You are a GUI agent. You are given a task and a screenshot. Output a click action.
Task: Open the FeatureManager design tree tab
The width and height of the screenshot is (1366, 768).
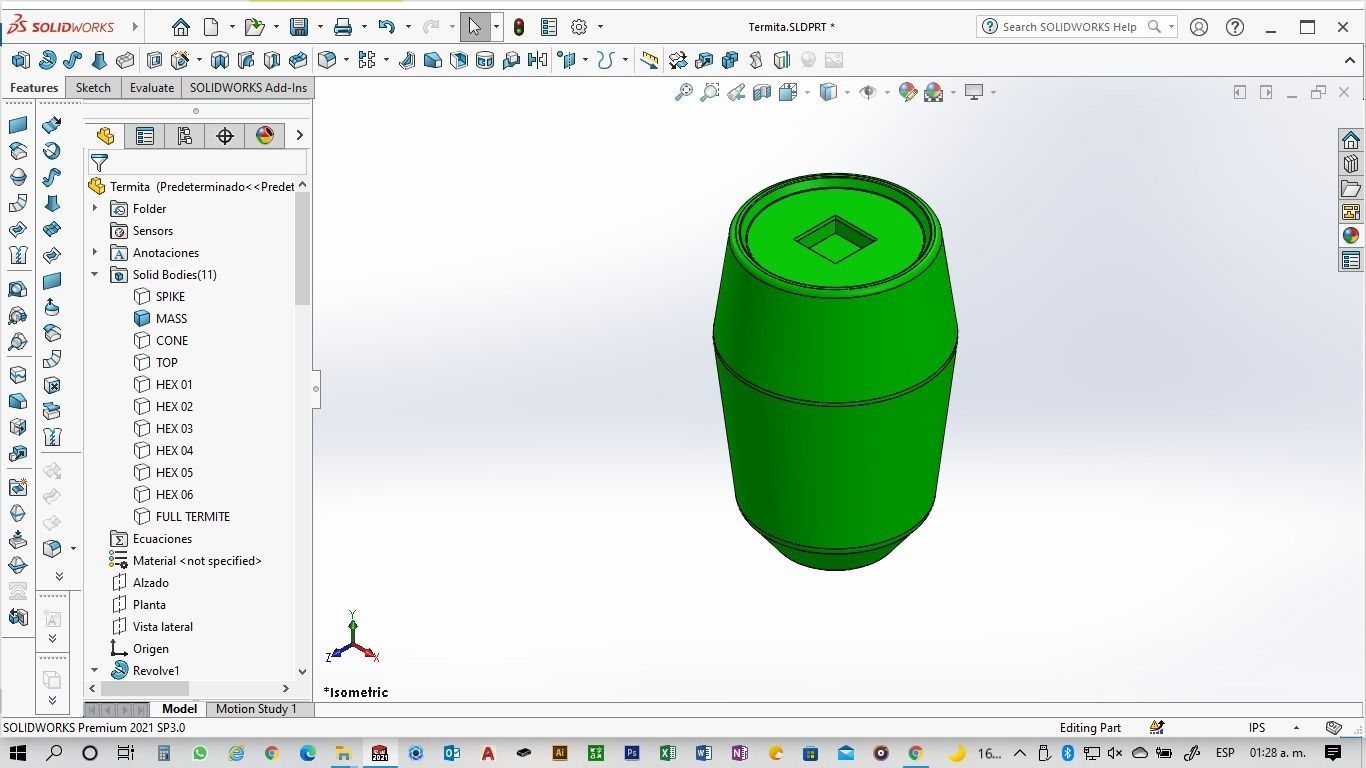click(x=105, y=136)
